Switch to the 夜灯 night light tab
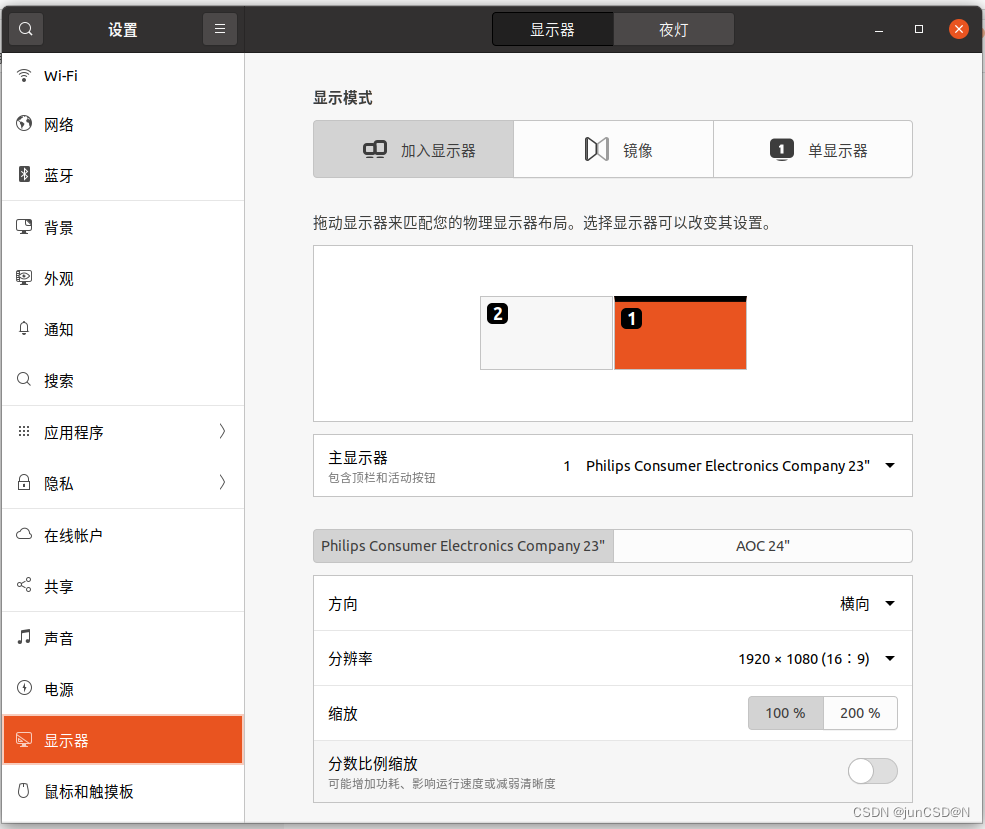This screenshot has height=829, width=985. pyautogui.click(x=673, y=30)
